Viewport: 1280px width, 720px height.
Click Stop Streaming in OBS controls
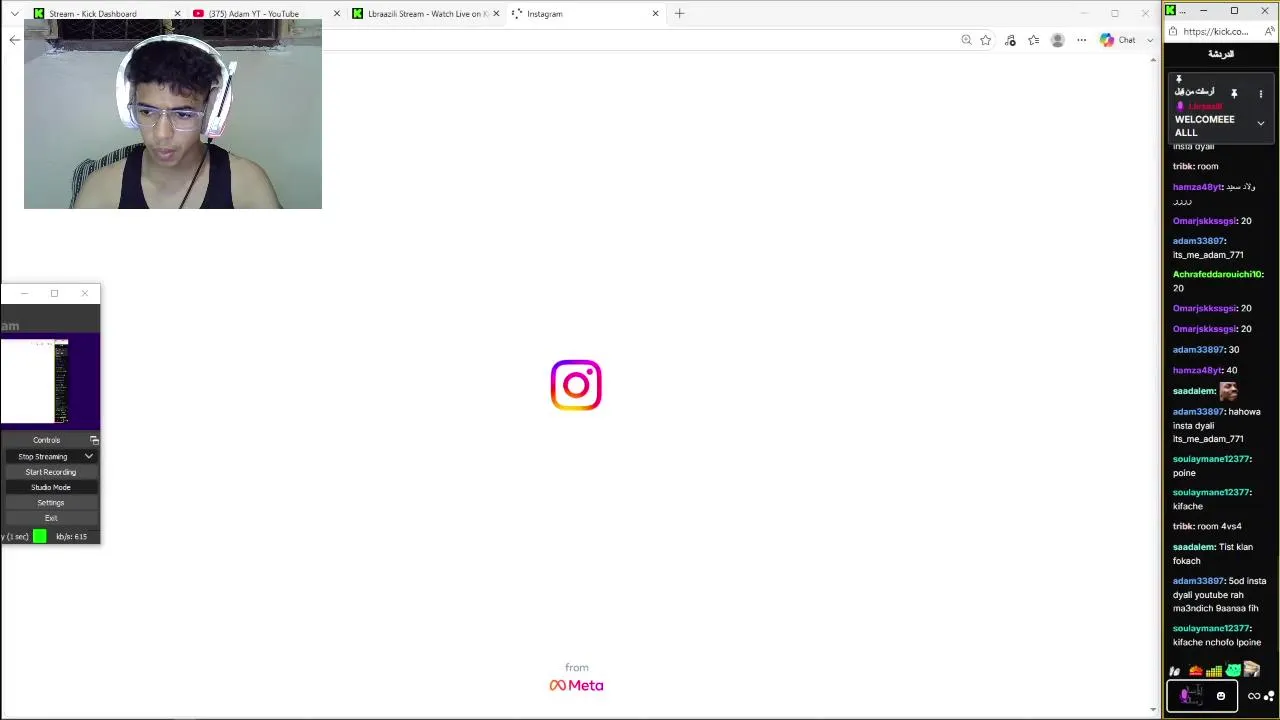tap(42, 457)
